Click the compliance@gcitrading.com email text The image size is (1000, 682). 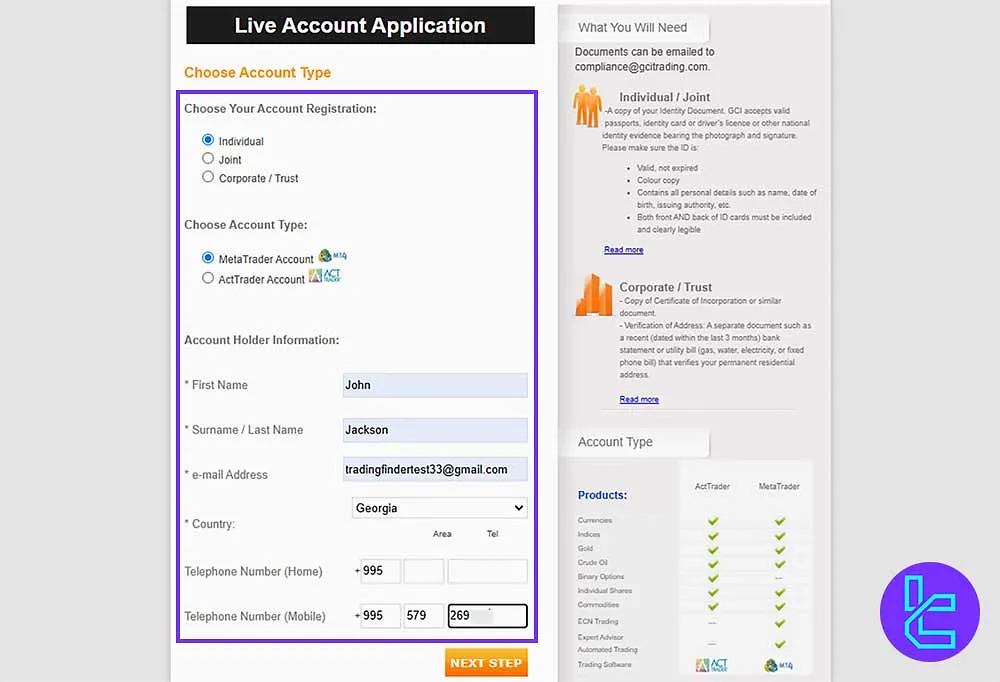[x=642, y=66]
